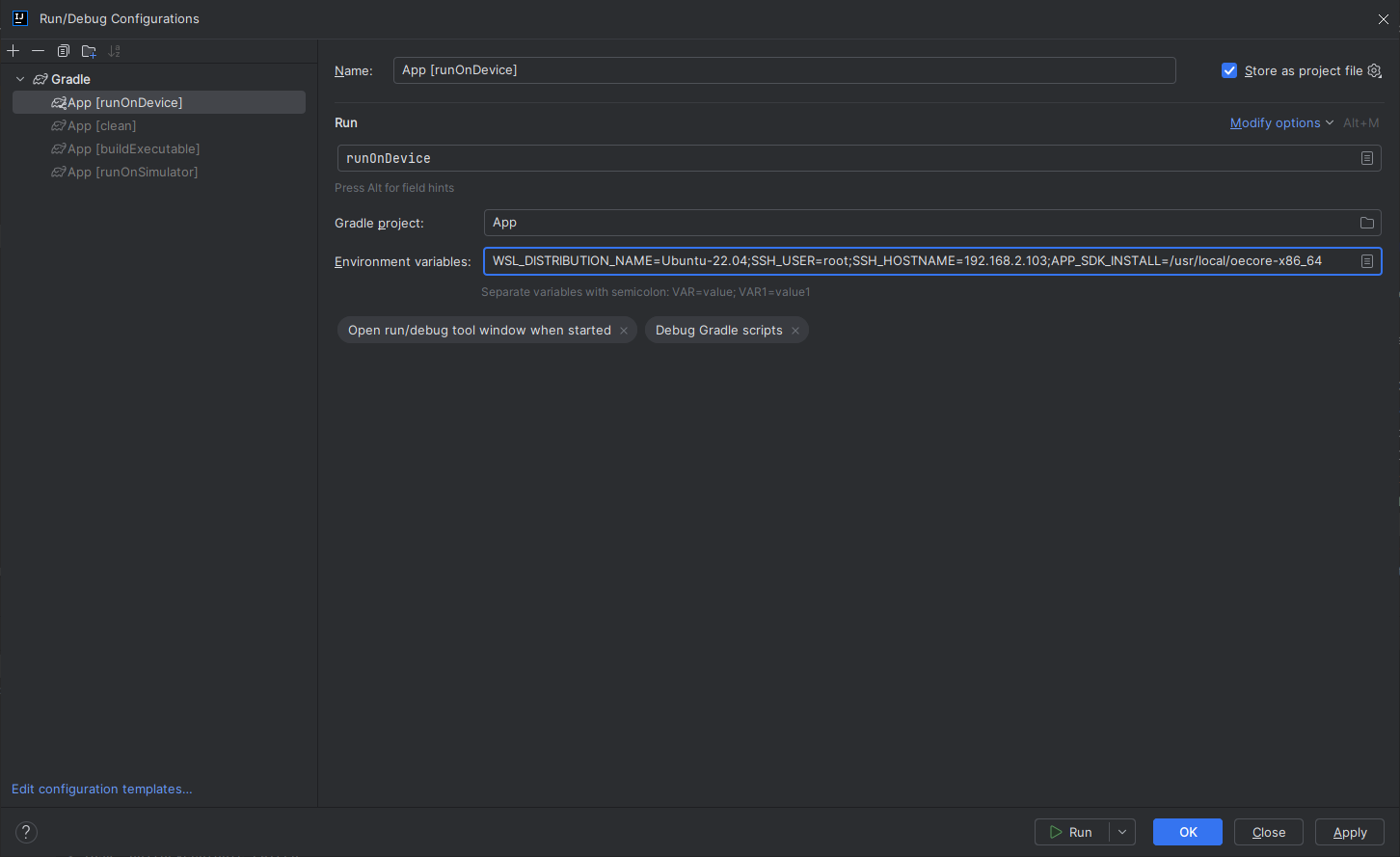The width and height of the screenshot is (1400, 857).
Task: Open the environment variables editor icon
Action: click(x=1366, y=261)
